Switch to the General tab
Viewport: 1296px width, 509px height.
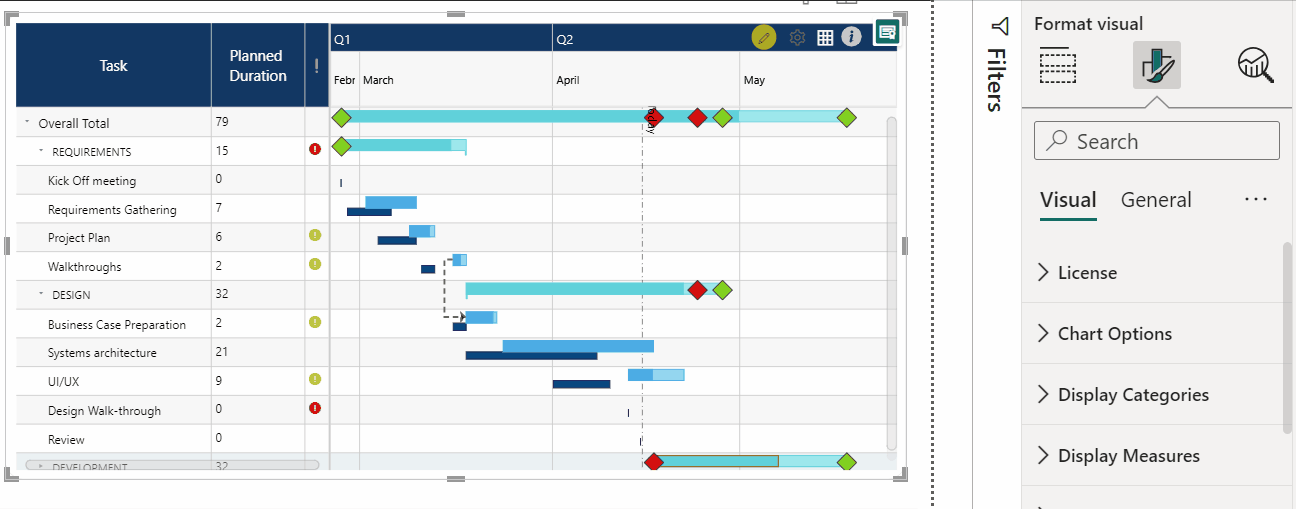[x=1155, y=200]
